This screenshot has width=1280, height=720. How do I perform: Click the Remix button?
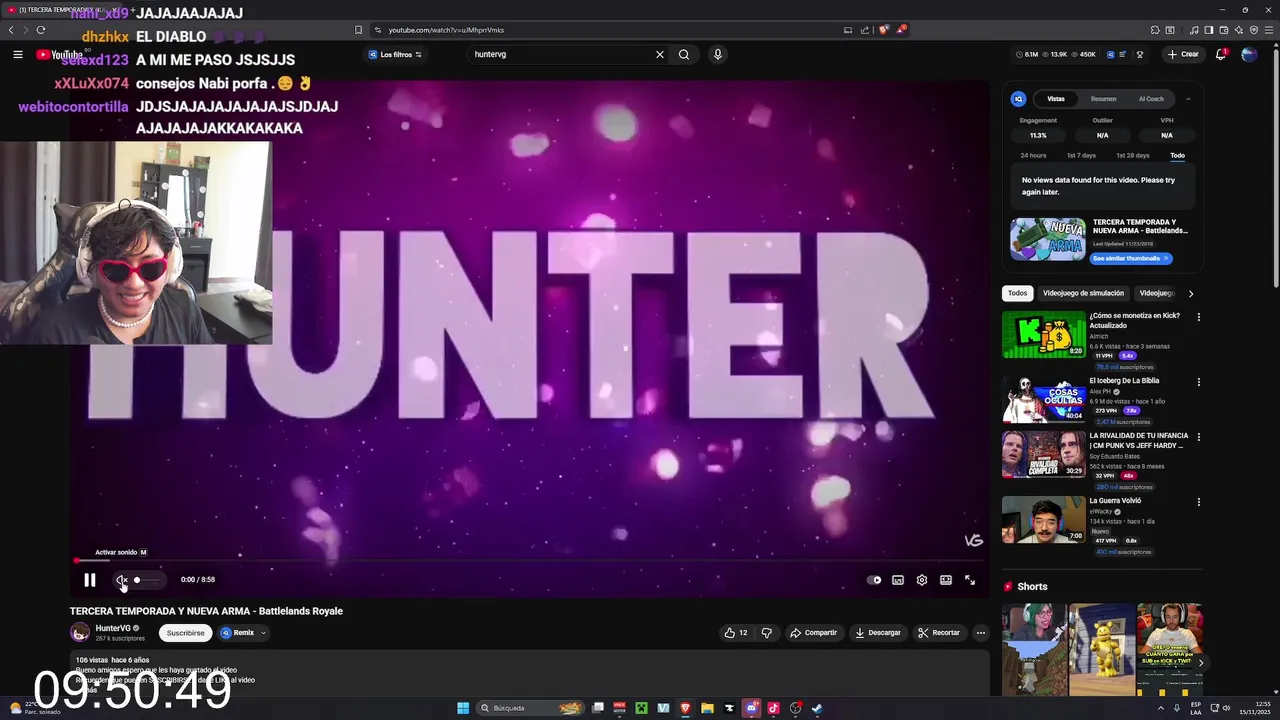click(x=238, y=632)
